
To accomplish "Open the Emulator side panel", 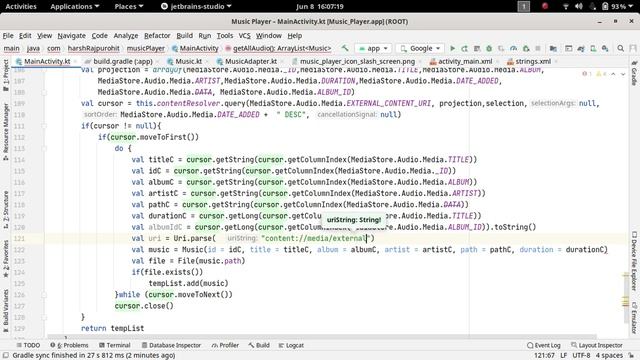I will [634, 318].
